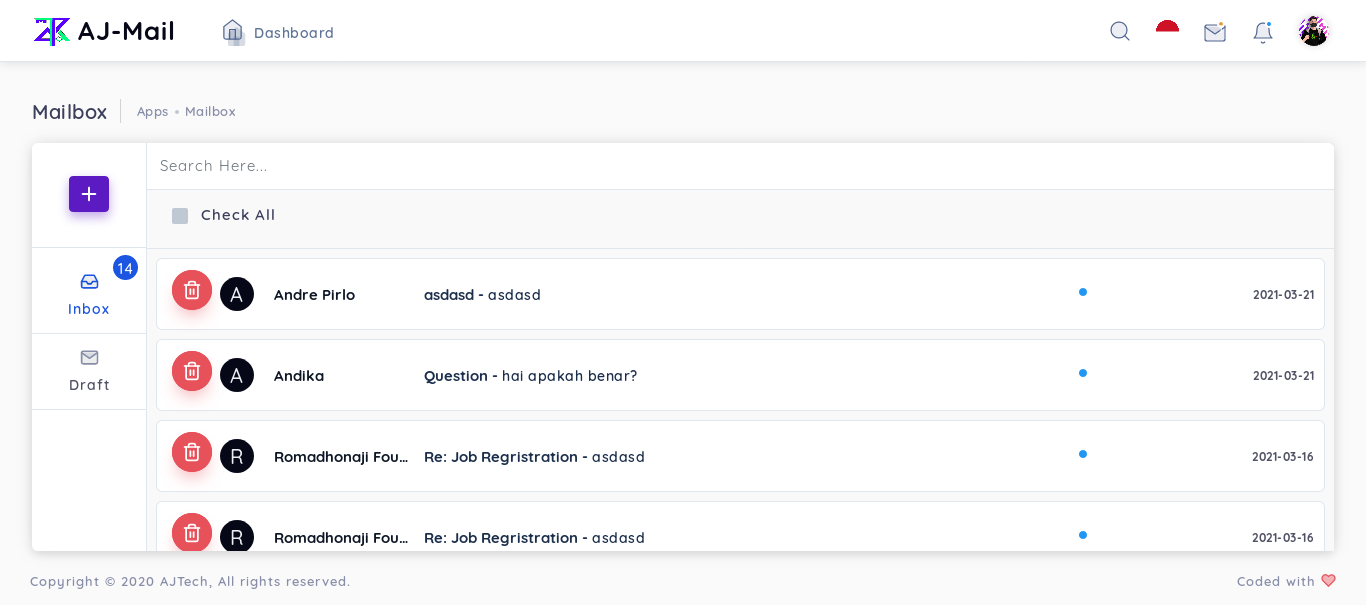Screen dimensions: 1366x605
Task: Click the search magnifier icon in header
Action: [x=1120, y=31]
